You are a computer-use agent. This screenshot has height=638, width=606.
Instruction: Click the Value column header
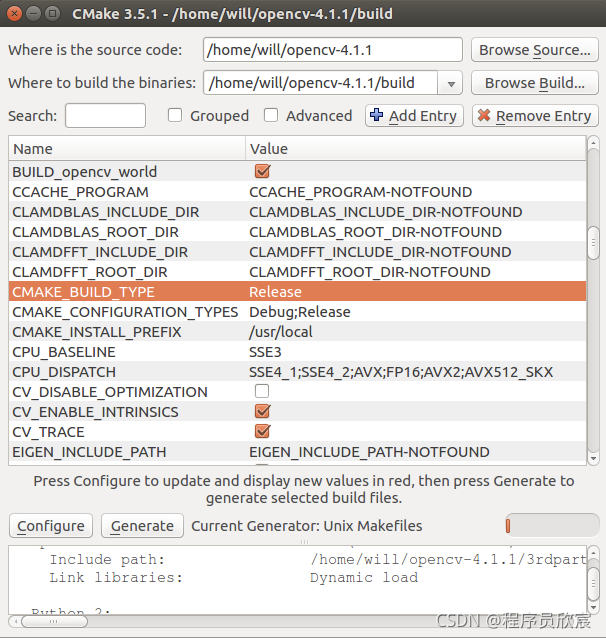(x=415, y=148)
